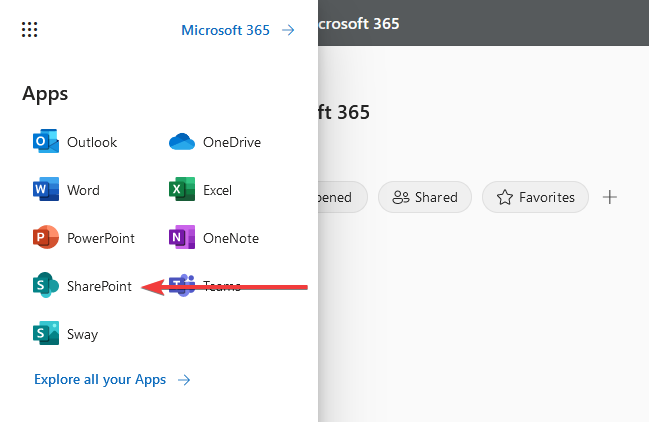Viewport: 649px width, 422px height.
Task: Select the partially hidden opened filter pill
Action: 343,197
